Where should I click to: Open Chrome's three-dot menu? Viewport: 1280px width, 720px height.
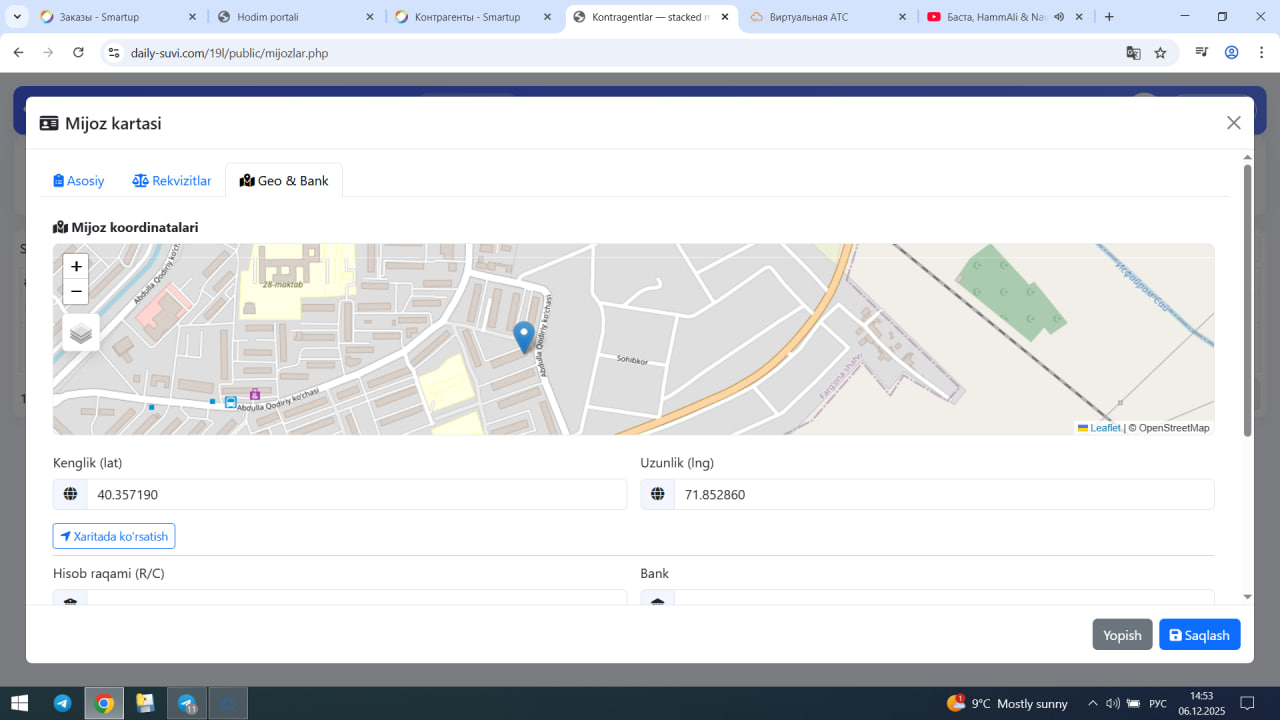[1259, 53]
